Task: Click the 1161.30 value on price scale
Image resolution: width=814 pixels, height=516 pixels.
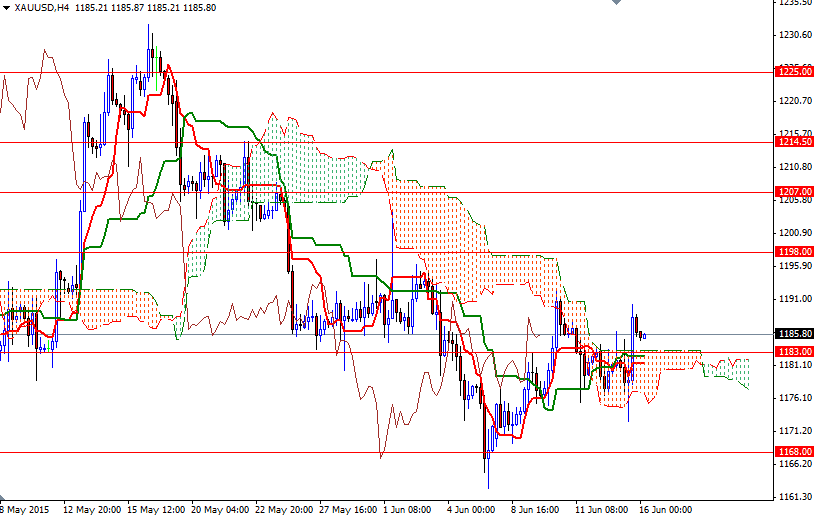Action: click(793, 497)
